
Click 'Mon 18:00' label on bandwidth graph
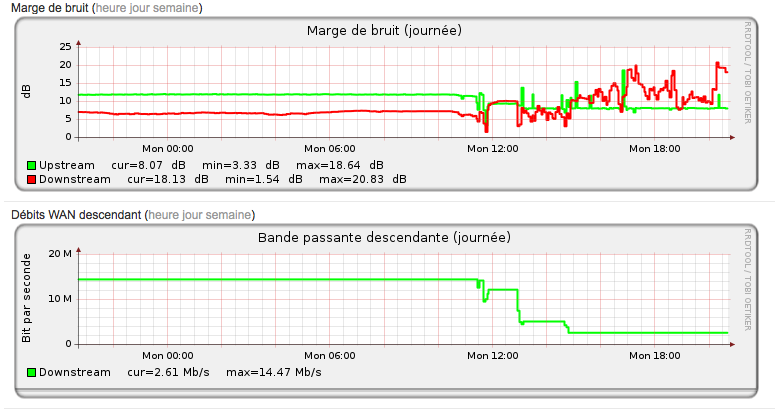click(654, 355)
